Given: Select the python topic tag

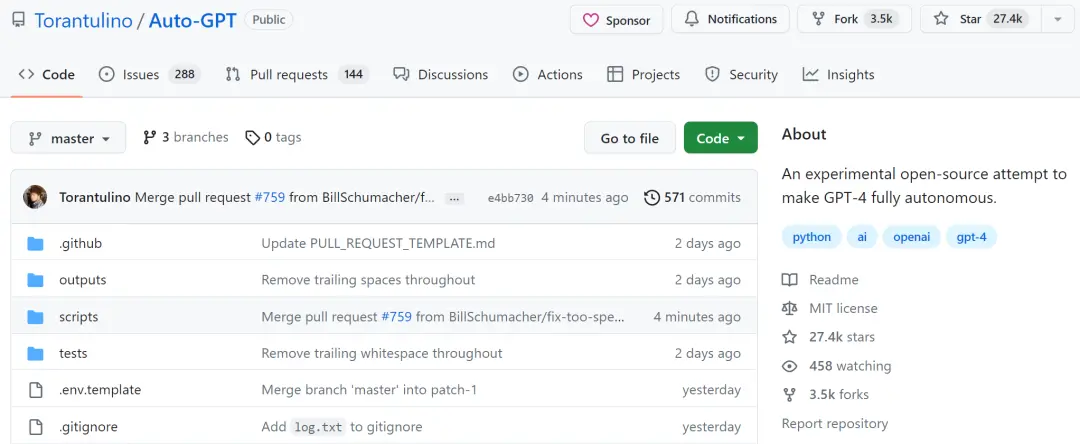Looking at the screenshot, I should tap(811, 237).
